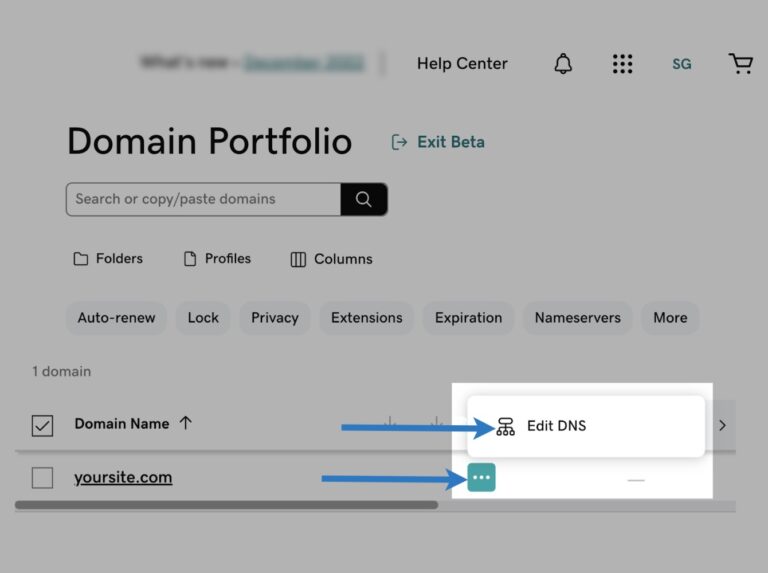The image size is (768, 573).
Task: Click the Exit Beta link
Action: coord(438,142)
